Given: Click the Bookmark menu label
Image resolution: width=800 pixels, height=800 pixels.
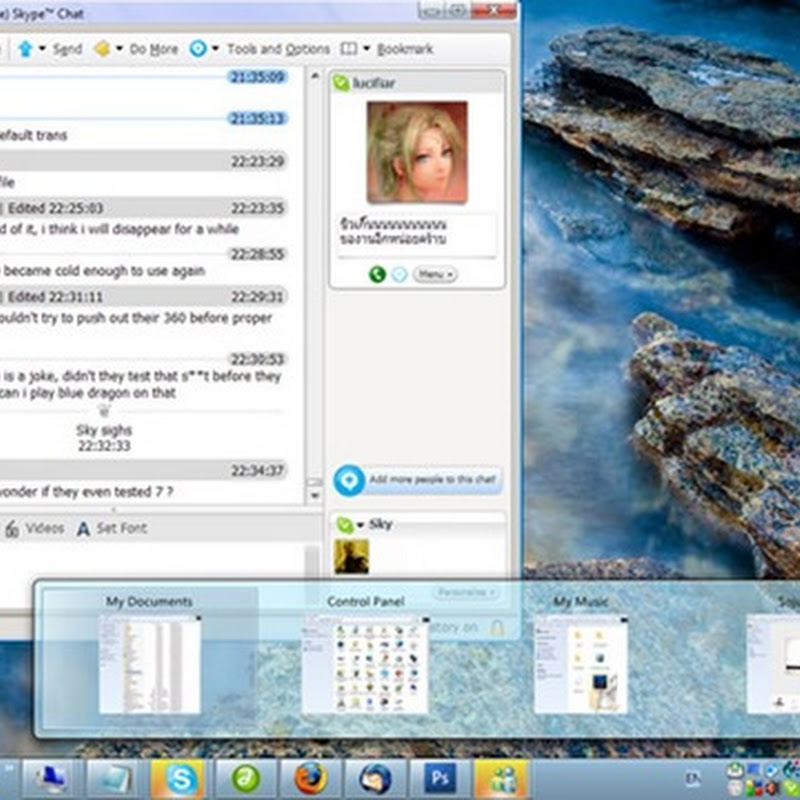Looking at the screenshot, I should coord(405,49).
